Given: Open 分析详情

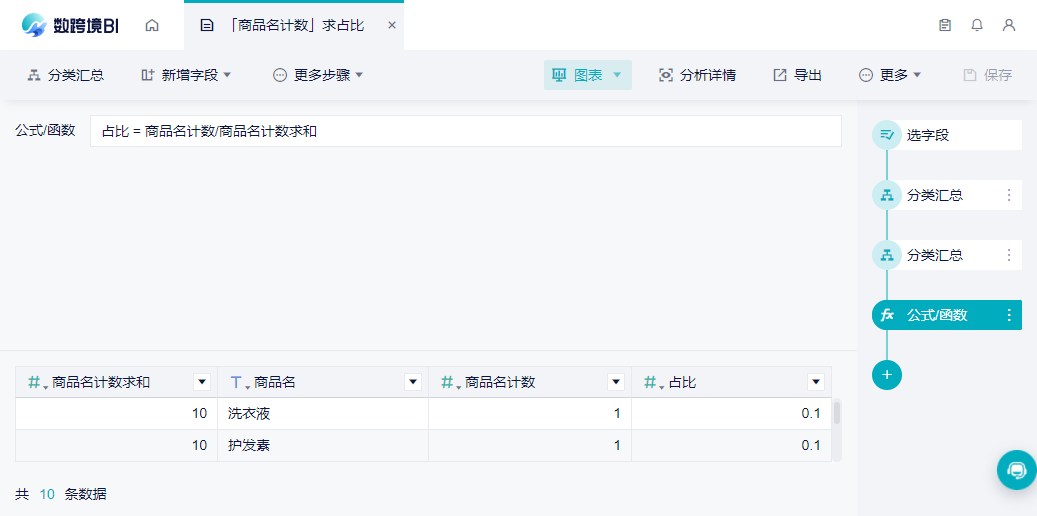Looking at the screenshot, I should 698,75.
